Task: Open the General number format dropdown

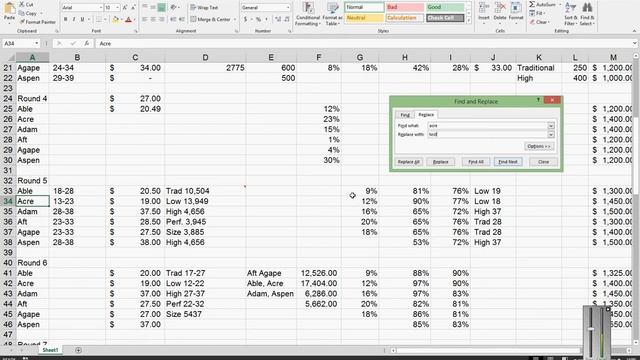Action: coord(288,7)
